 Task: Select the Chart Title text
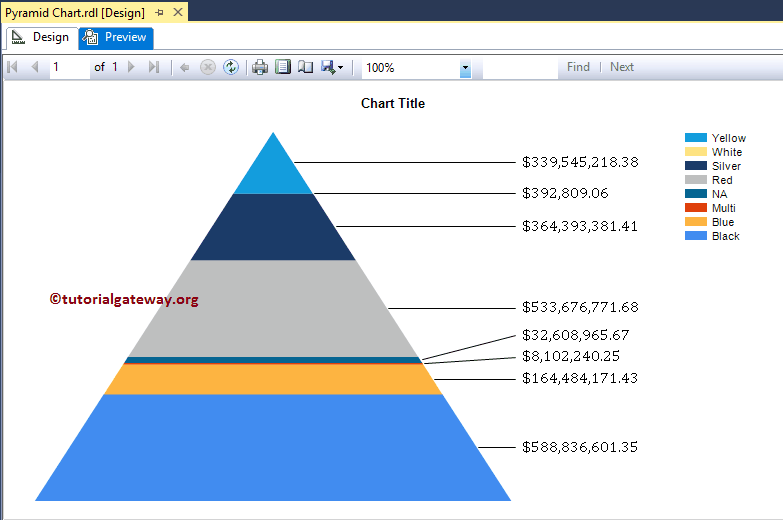(393, 103)
